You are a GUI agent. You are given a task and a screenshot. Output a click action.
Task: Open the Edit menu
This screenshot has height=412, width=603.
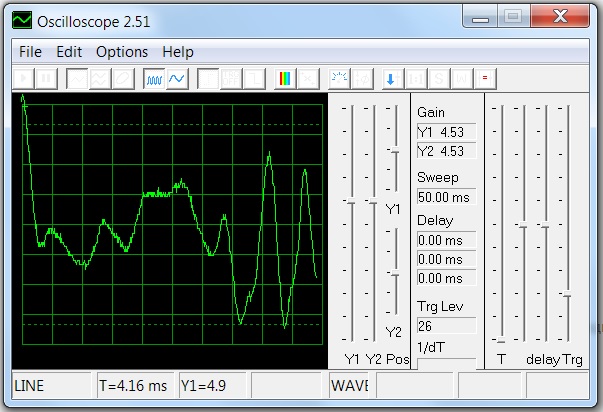click(69, 52)
